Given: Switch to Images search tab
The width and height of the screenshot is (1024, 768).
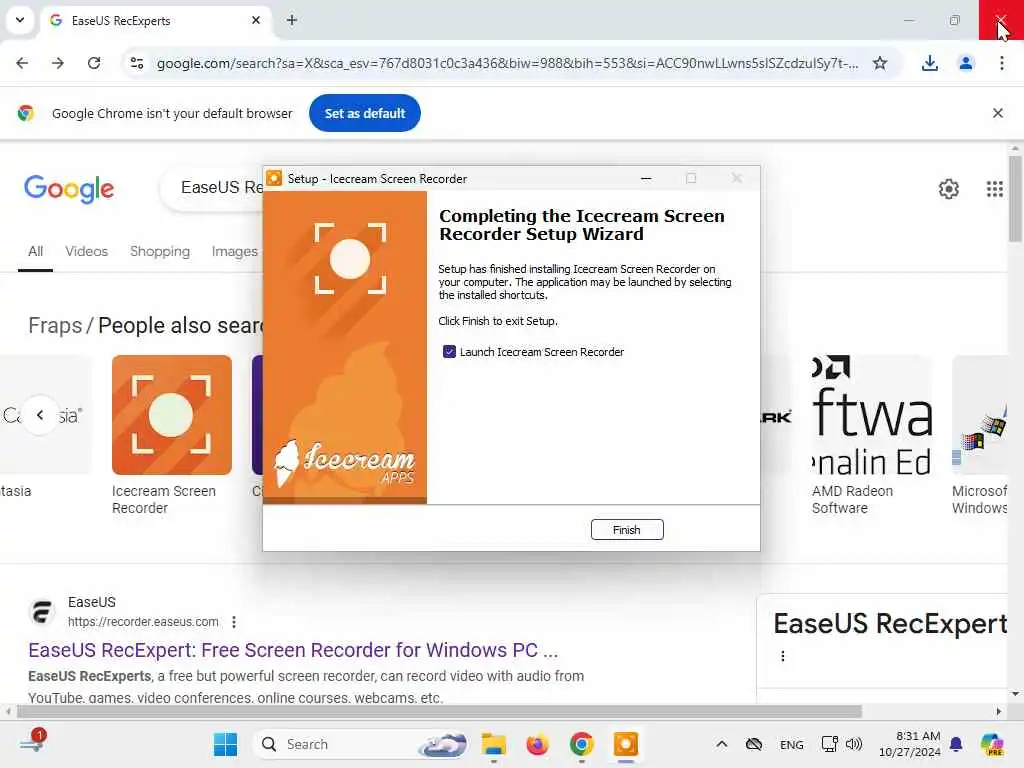Looking at the screenshot, I should 234,251.
